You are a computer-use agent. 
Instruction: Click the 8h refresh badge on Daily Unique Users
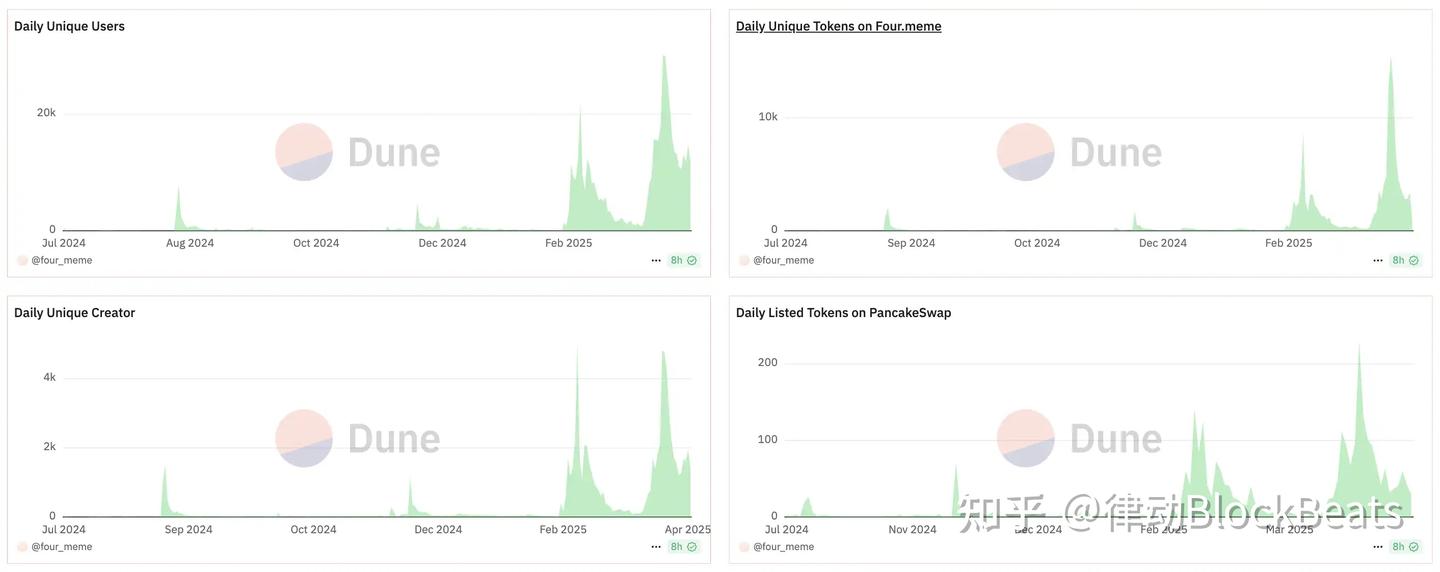[684, 260]
